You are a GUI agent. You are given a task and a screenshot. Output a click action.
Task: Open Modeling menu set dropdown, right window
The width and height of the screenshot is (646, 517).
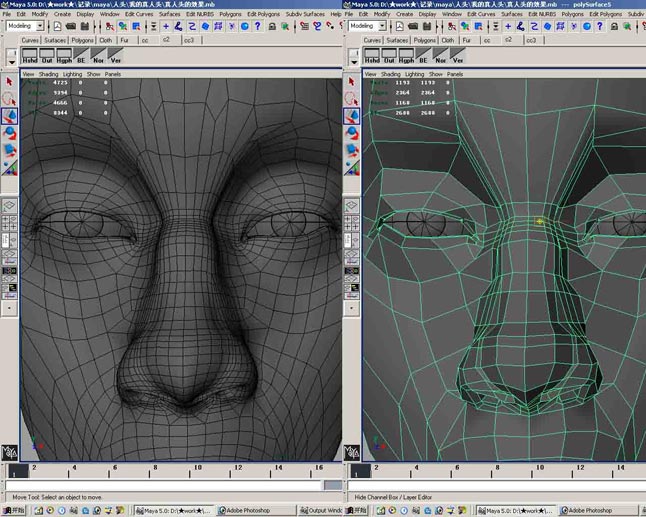[367, 26]
